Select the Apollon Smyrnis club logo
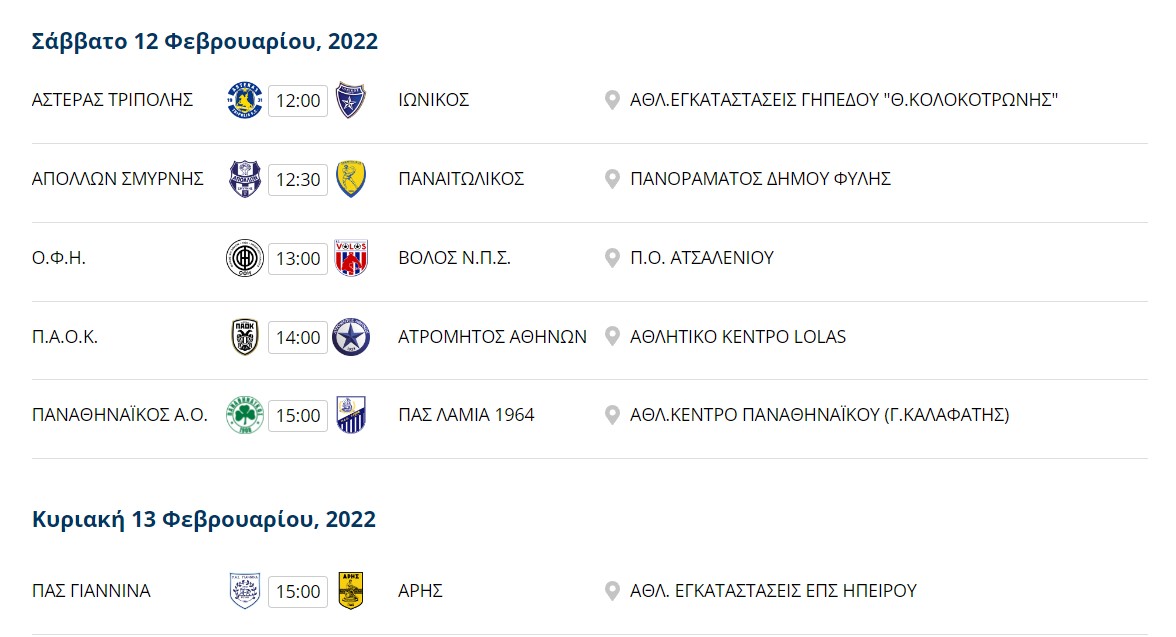The width and height of the screenshot is (1176, 637). [244, 179]
